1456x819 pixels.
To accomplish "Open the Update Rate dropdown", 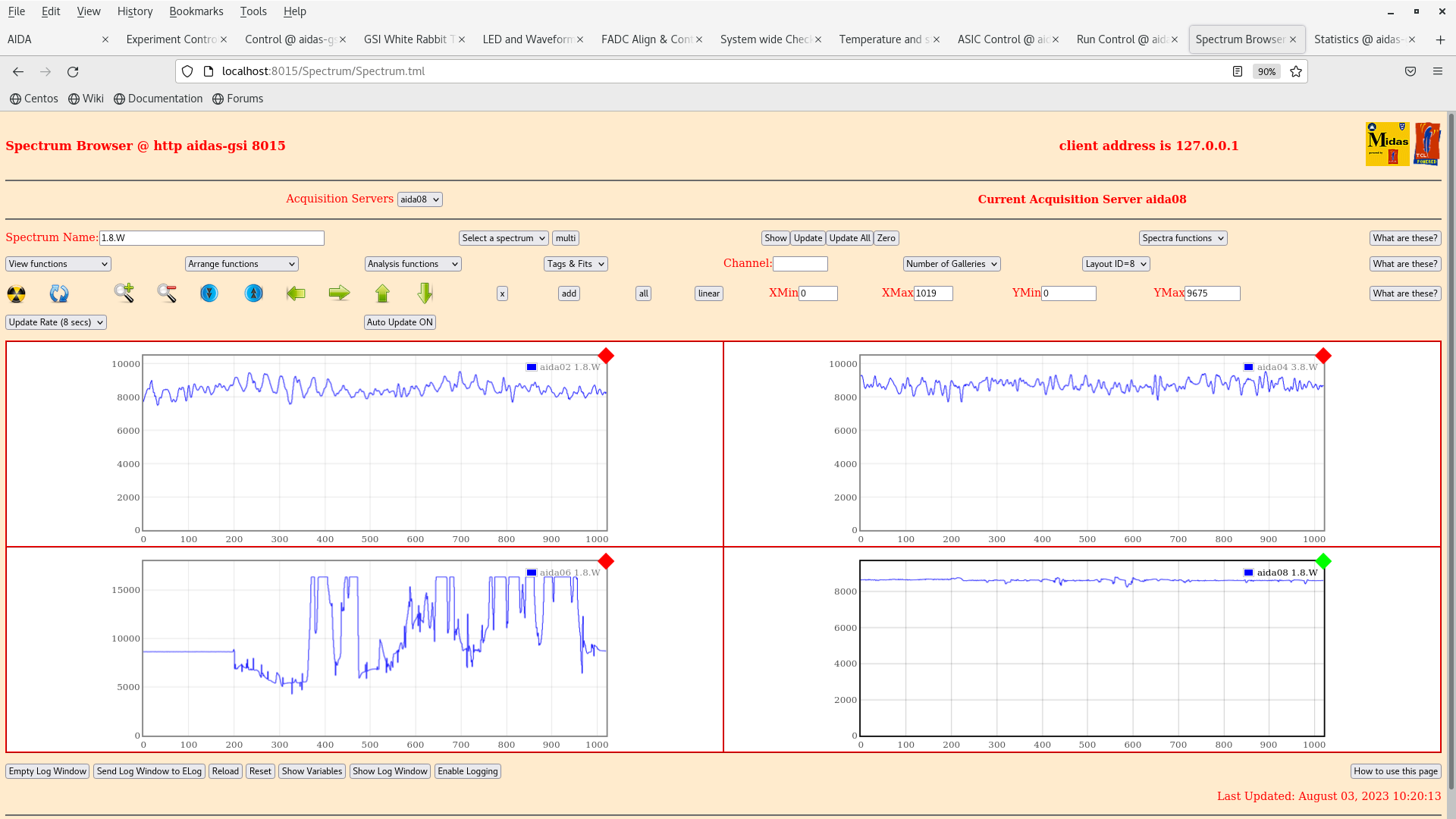I will [x=56, y=322].
